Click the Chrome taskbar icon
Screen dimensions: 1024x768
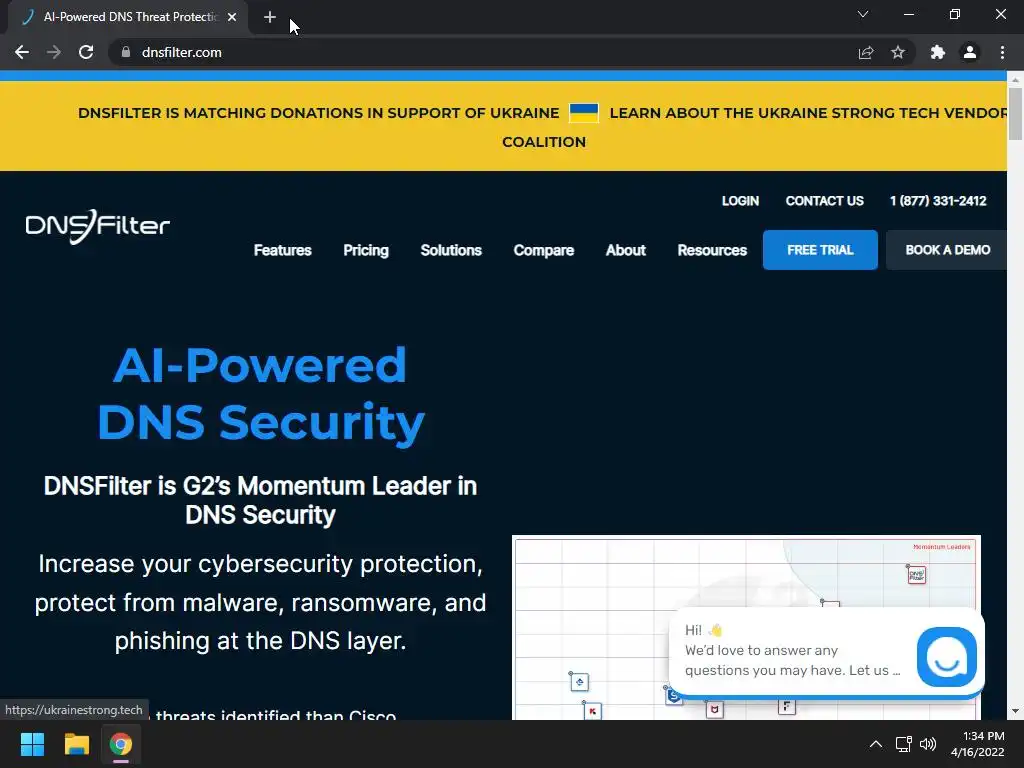[x=120, y=744]
